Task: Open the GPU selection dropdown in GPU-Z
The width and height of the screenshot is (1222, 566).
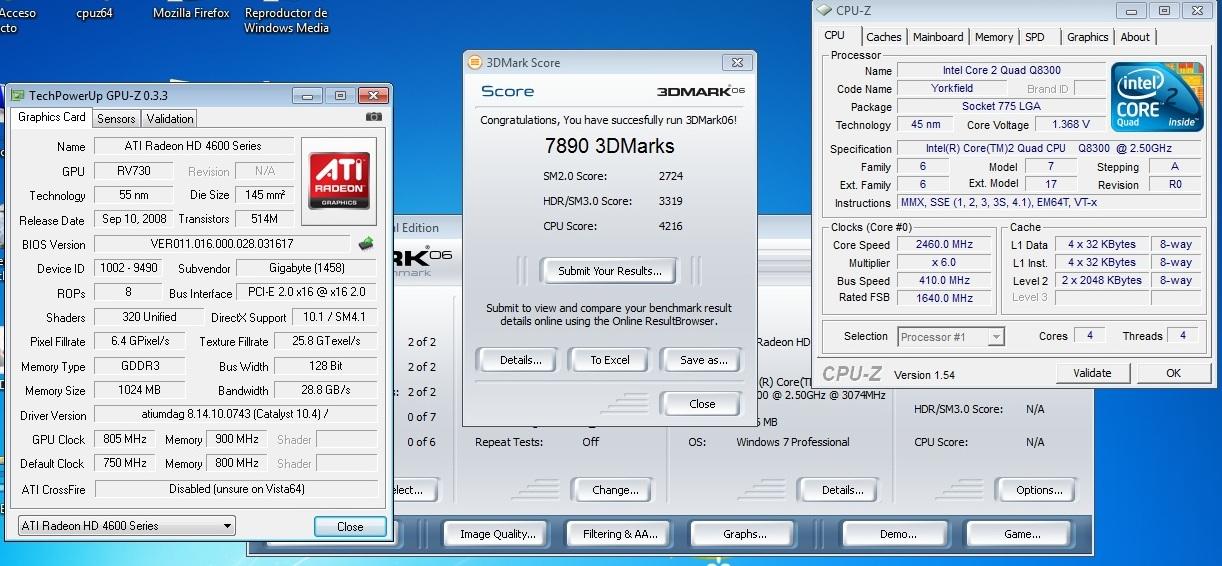Action: pyautogui.click(x=126, y=525)
